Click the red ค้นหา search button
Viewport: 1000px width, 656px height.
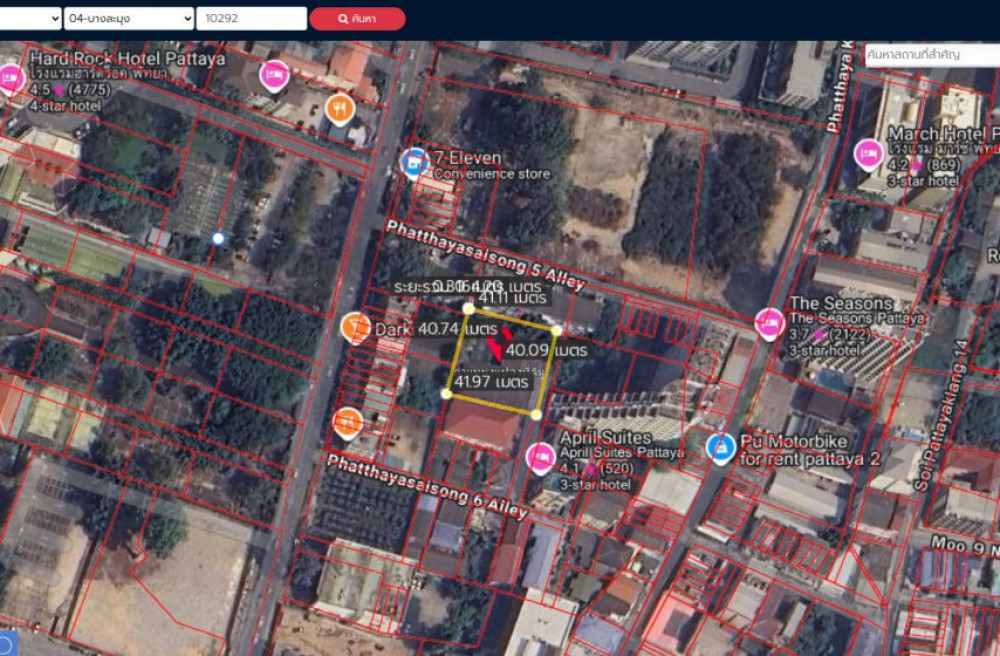tap(357, 18)
